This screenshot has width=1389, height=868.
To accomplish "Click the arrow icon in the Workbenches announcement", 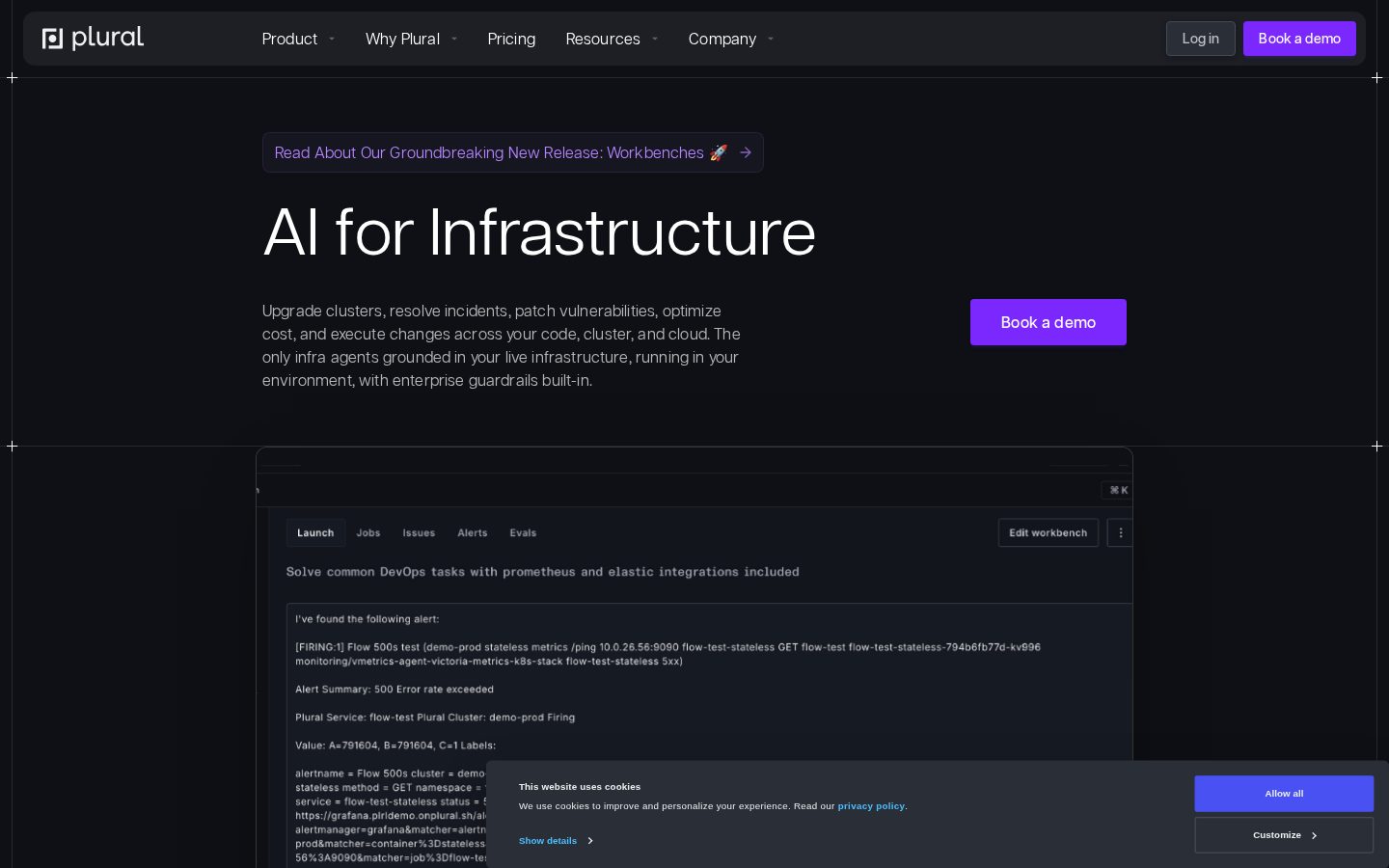I will point(746,152).
